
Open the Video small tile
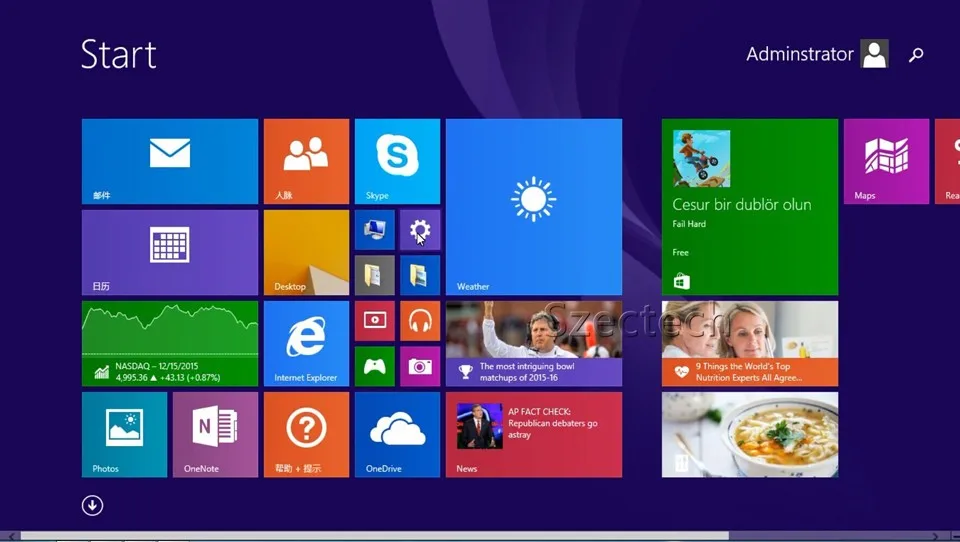pyautogui.click(x=375, y=320)
